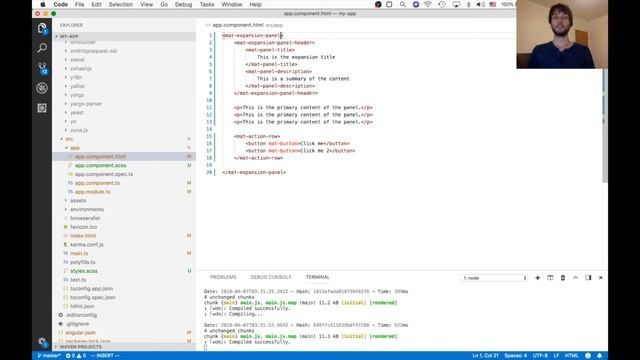Click the AirPlay display icon in menu bar

[456, 4]
